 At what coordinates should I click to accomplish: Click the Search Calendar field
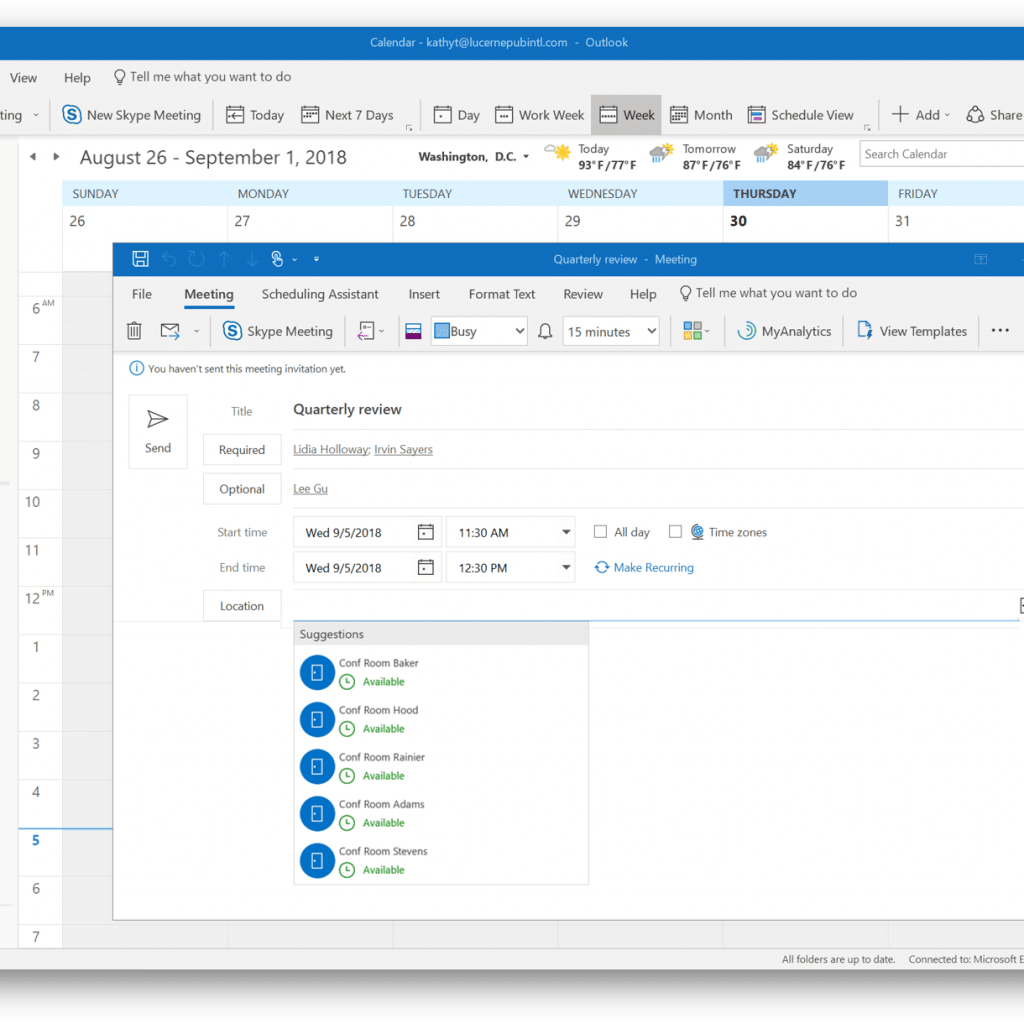pos(940,154)
